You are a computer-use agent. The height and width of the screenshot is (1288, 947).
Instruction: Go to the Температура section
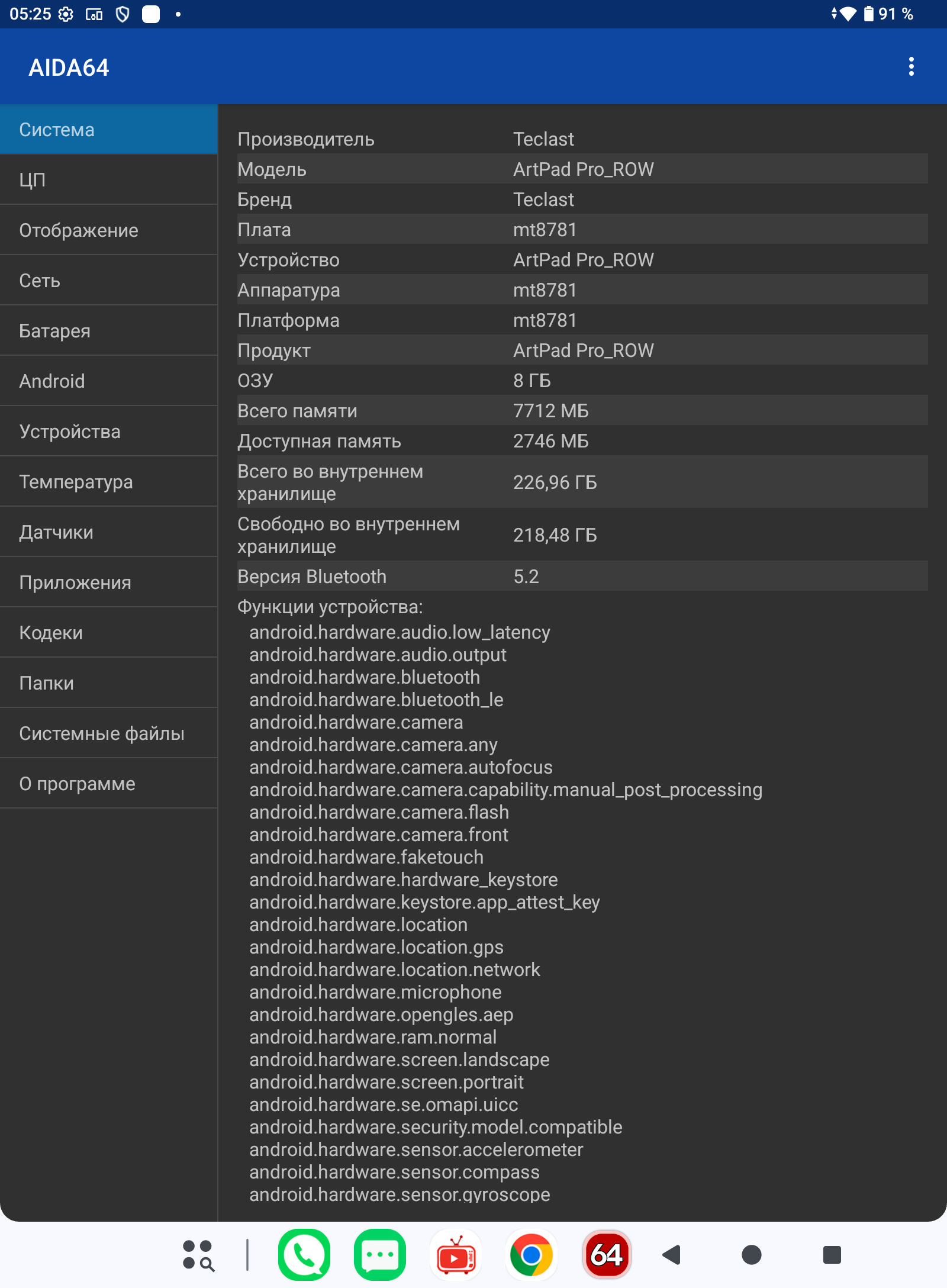tap(109, 482)
